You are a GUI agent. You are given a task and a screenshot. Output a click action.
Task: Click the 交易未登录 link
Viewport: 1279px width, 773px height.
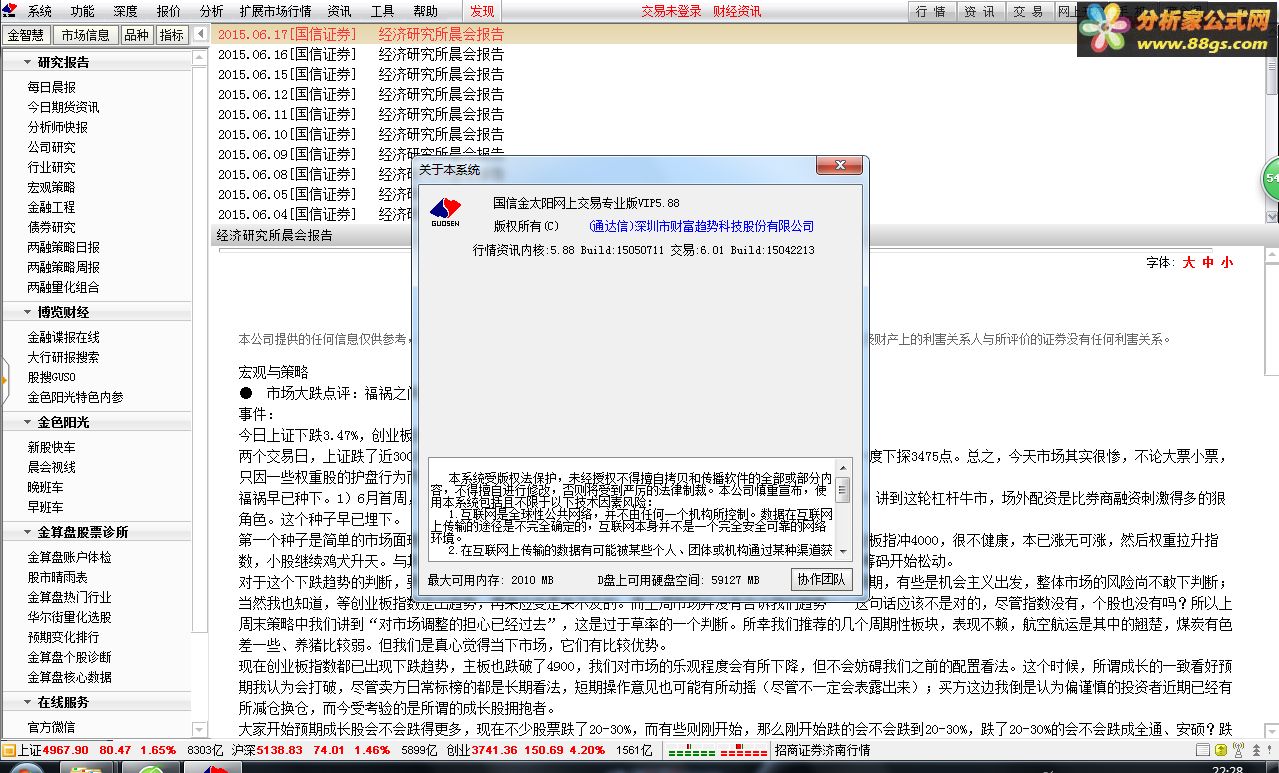(x=671, y=11)
